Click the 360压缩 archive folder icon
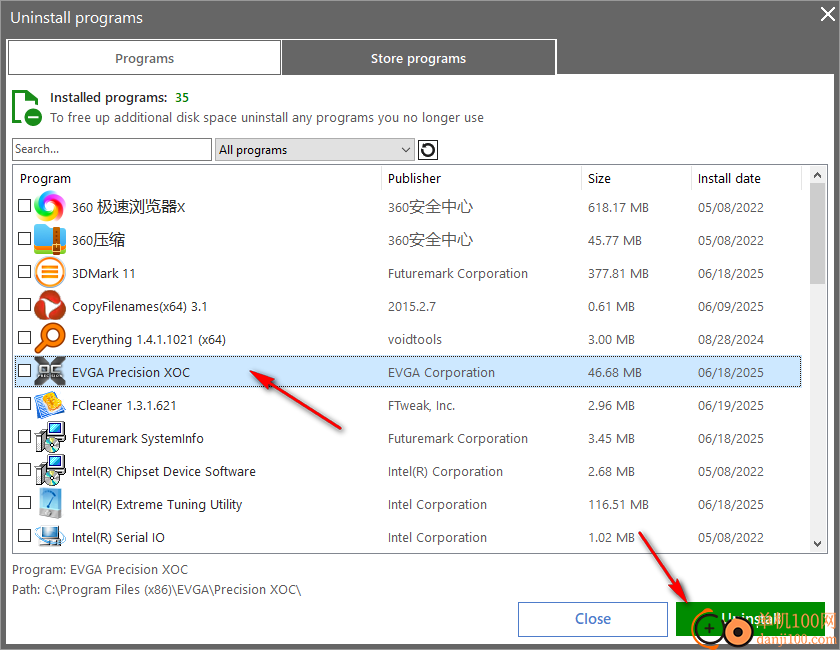Image resolution: width=840 pixels, height=650 pixels. coord(50,240)
